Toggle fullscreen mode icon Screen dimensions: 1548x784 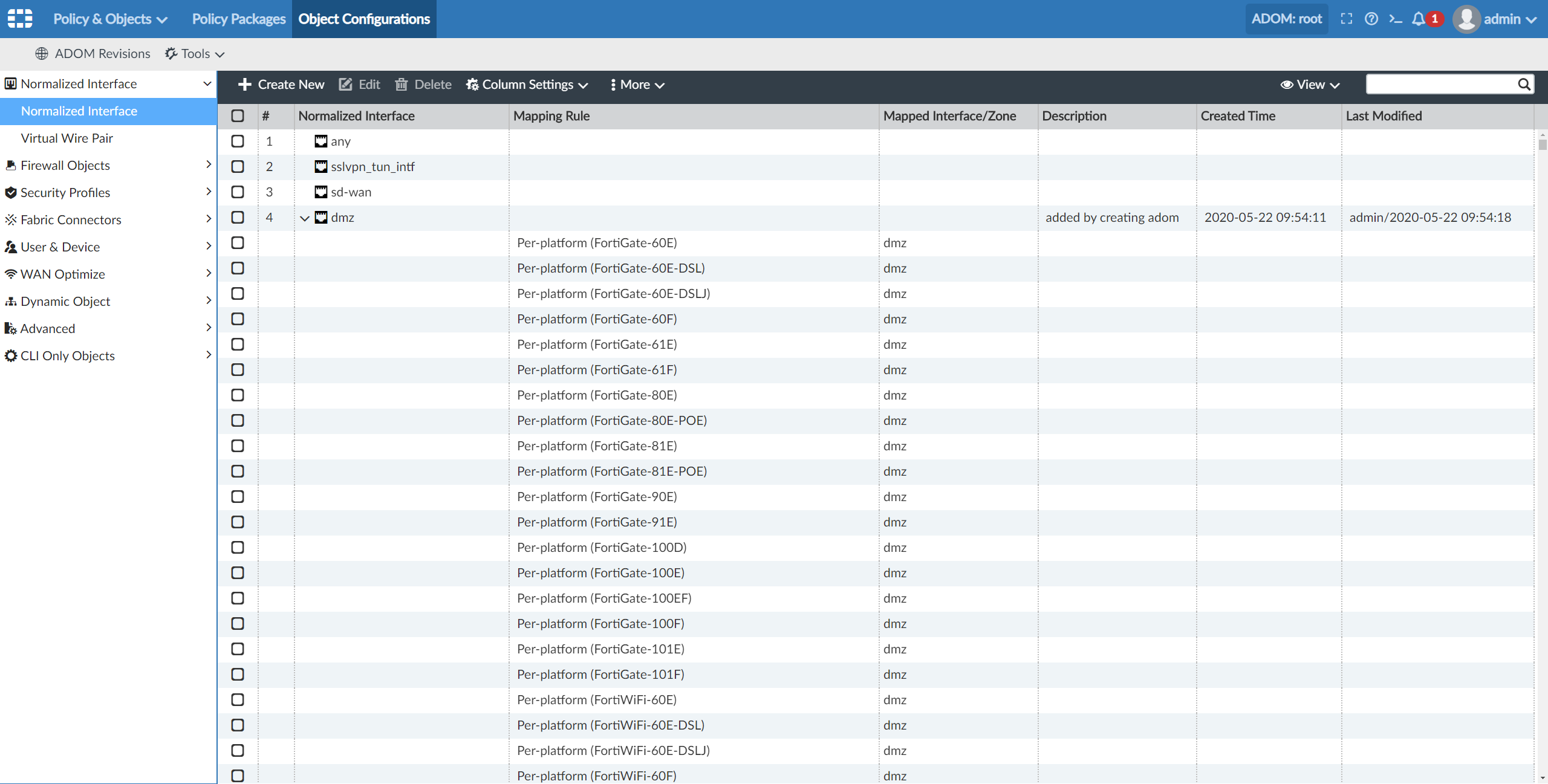(1347, 19)
